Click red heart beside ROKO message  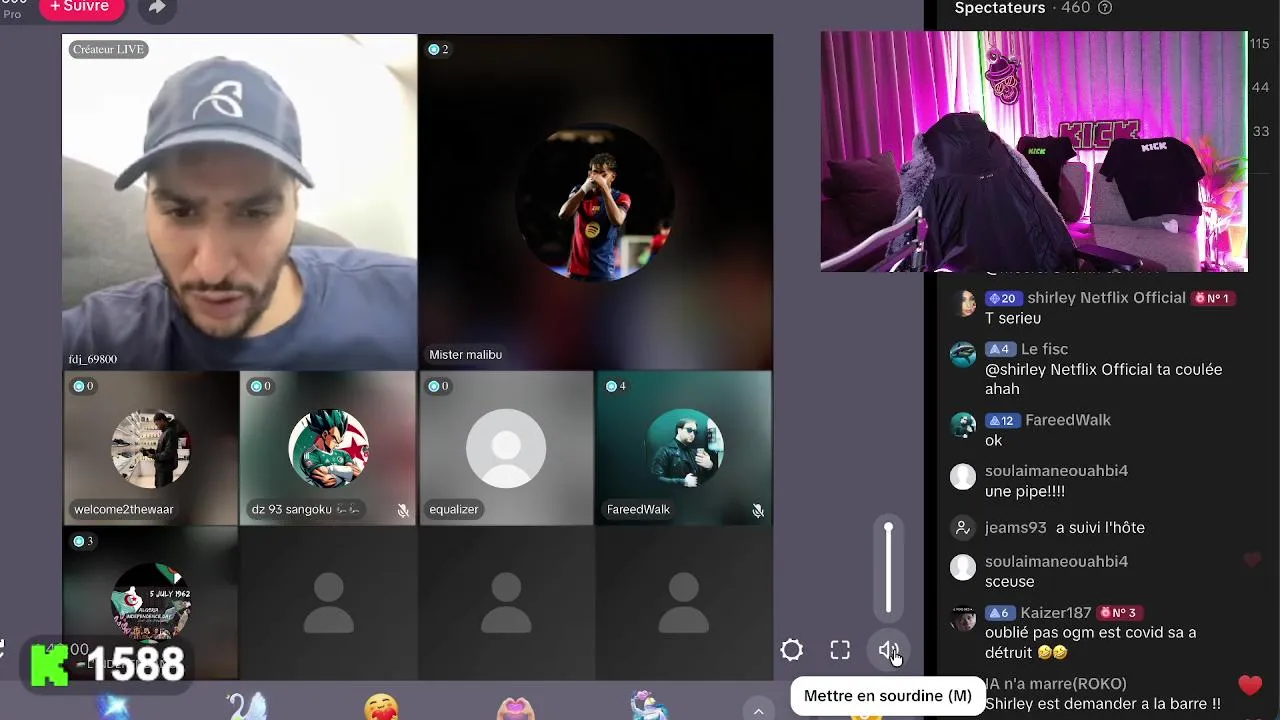pos(1250,685)
